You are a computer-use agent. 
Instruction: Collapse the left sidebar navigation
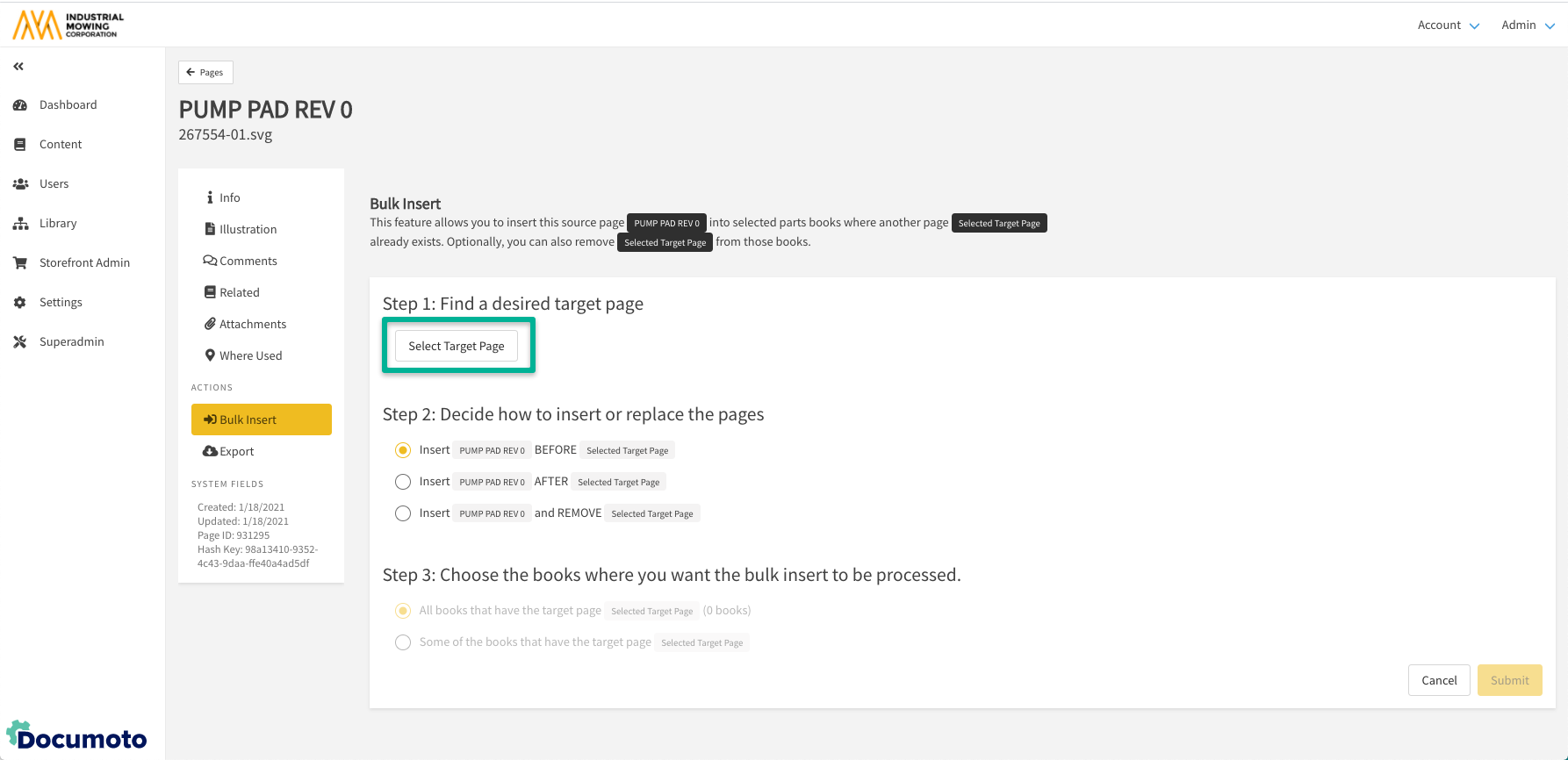[18, 67]
